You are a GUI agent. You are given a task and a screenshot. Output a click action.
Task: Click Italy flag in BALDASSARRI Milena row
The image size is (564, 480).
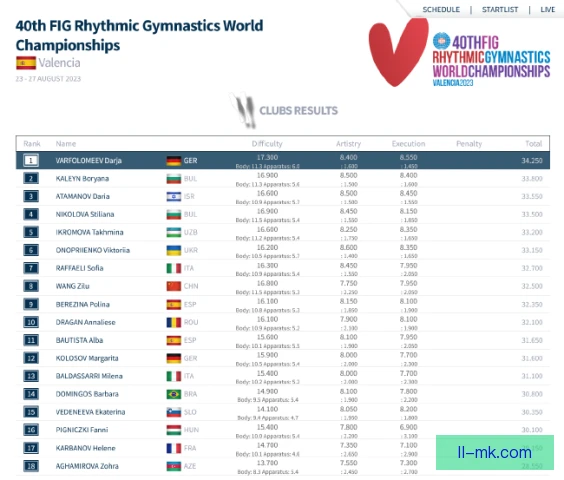point(174,376)
